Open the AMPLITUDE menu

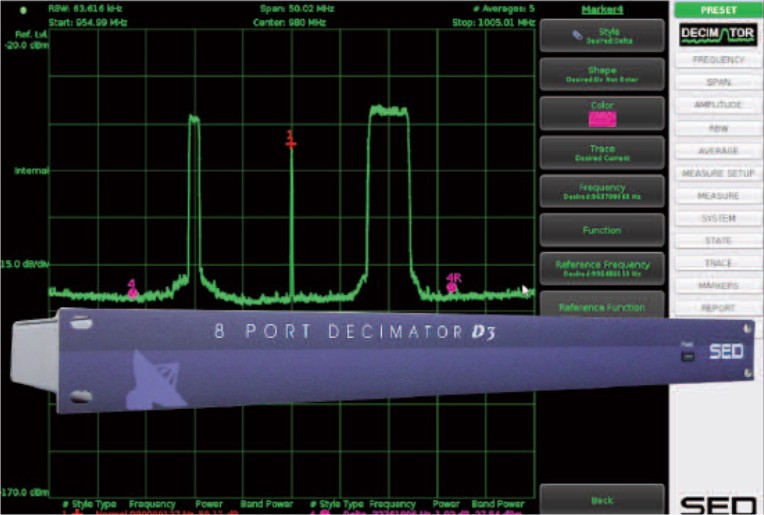click(x=718, y=105)
